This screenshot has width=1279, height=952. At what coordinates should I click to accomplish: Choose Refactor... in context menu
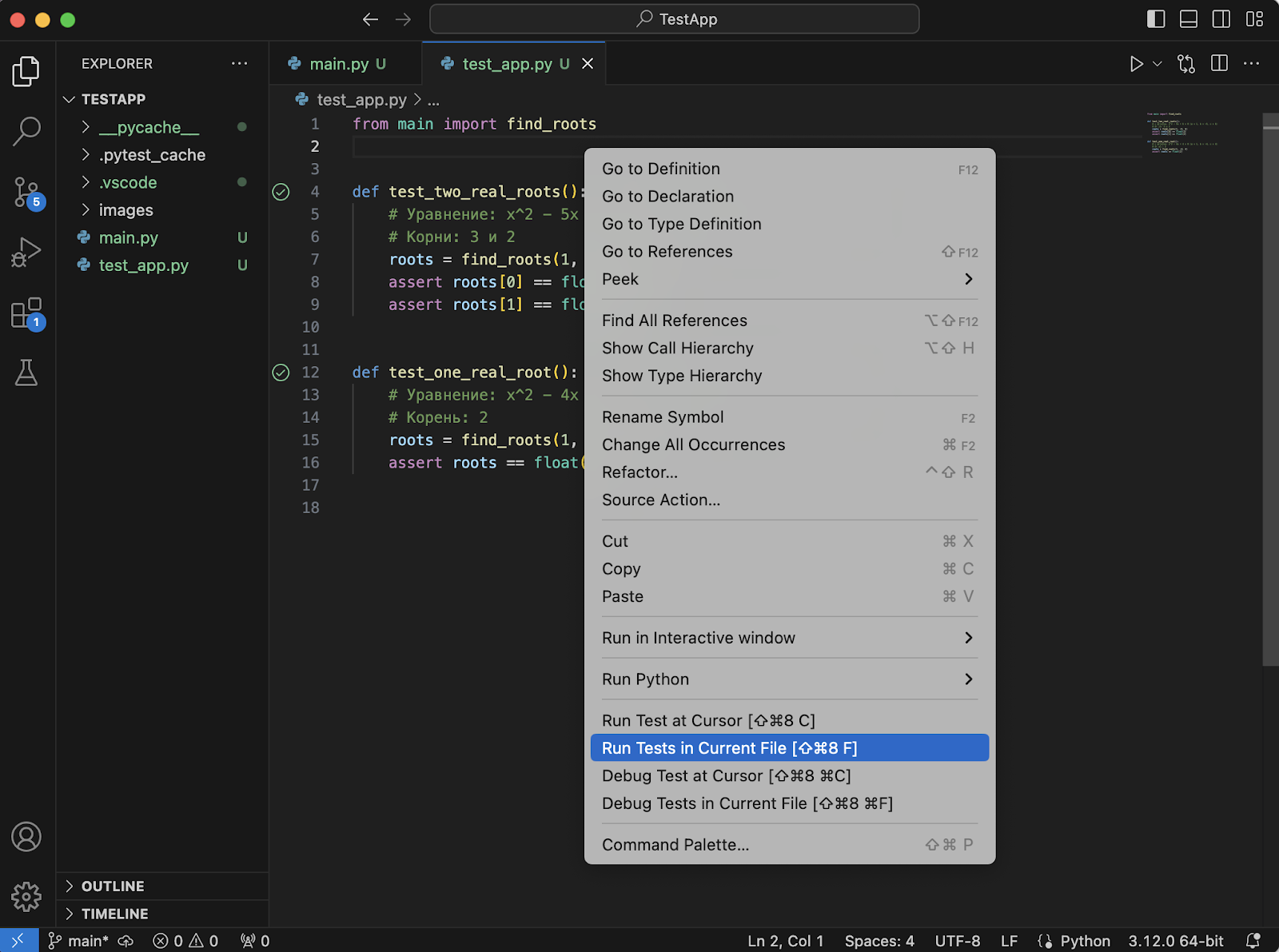click(x=790, y=472)
